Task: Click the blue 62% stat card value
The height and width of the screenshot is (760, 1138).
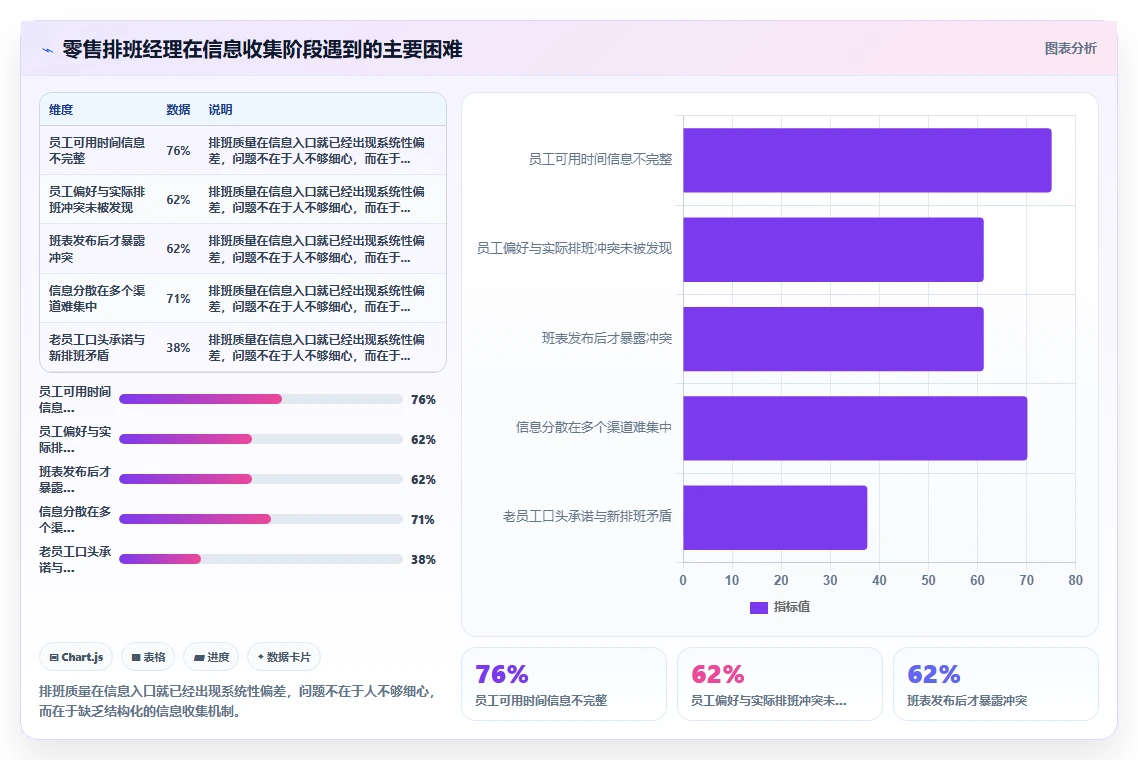Action: (x=934, y=674)
